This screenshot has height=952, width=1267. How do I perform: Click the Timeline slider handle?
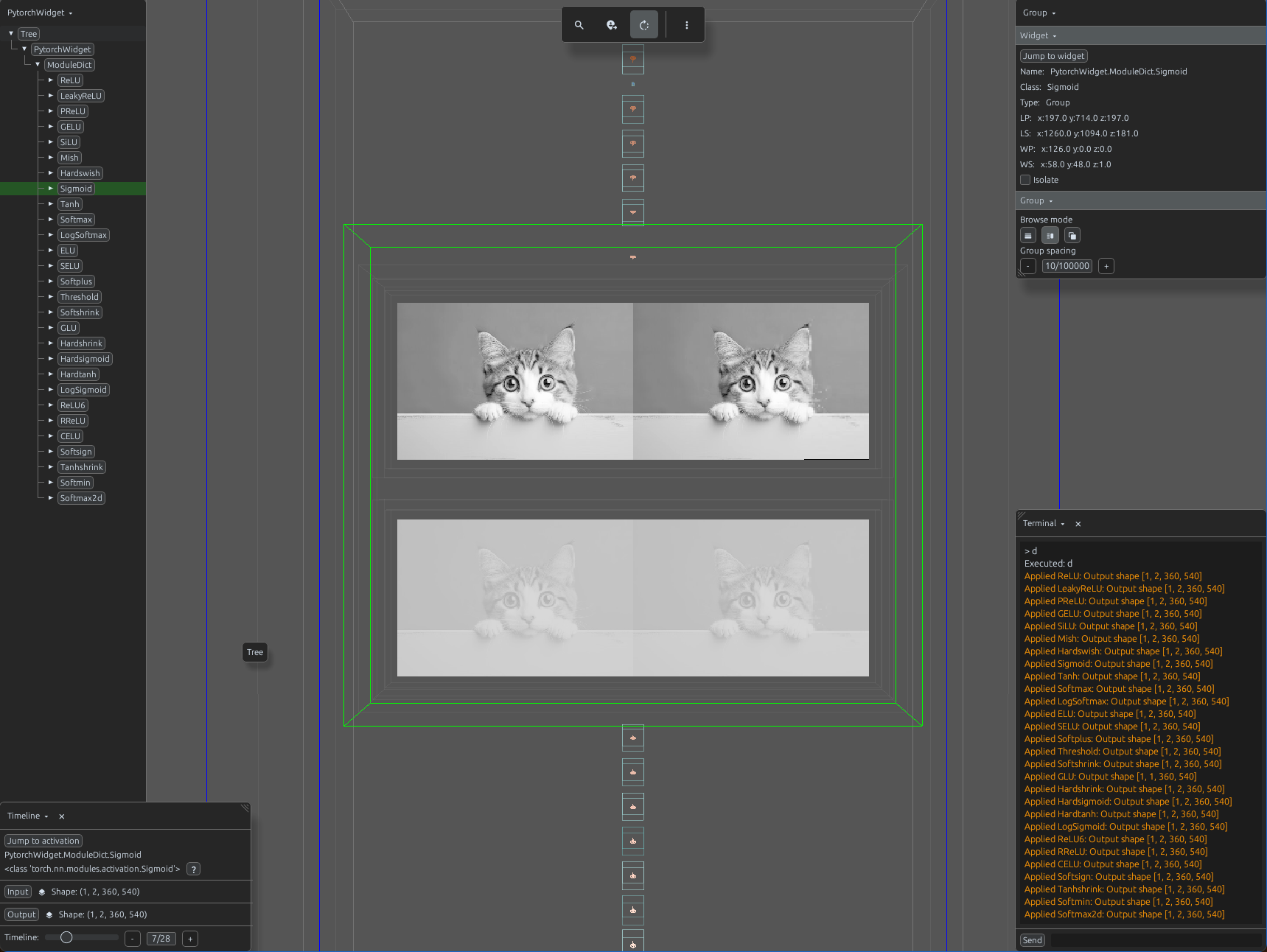66,938
